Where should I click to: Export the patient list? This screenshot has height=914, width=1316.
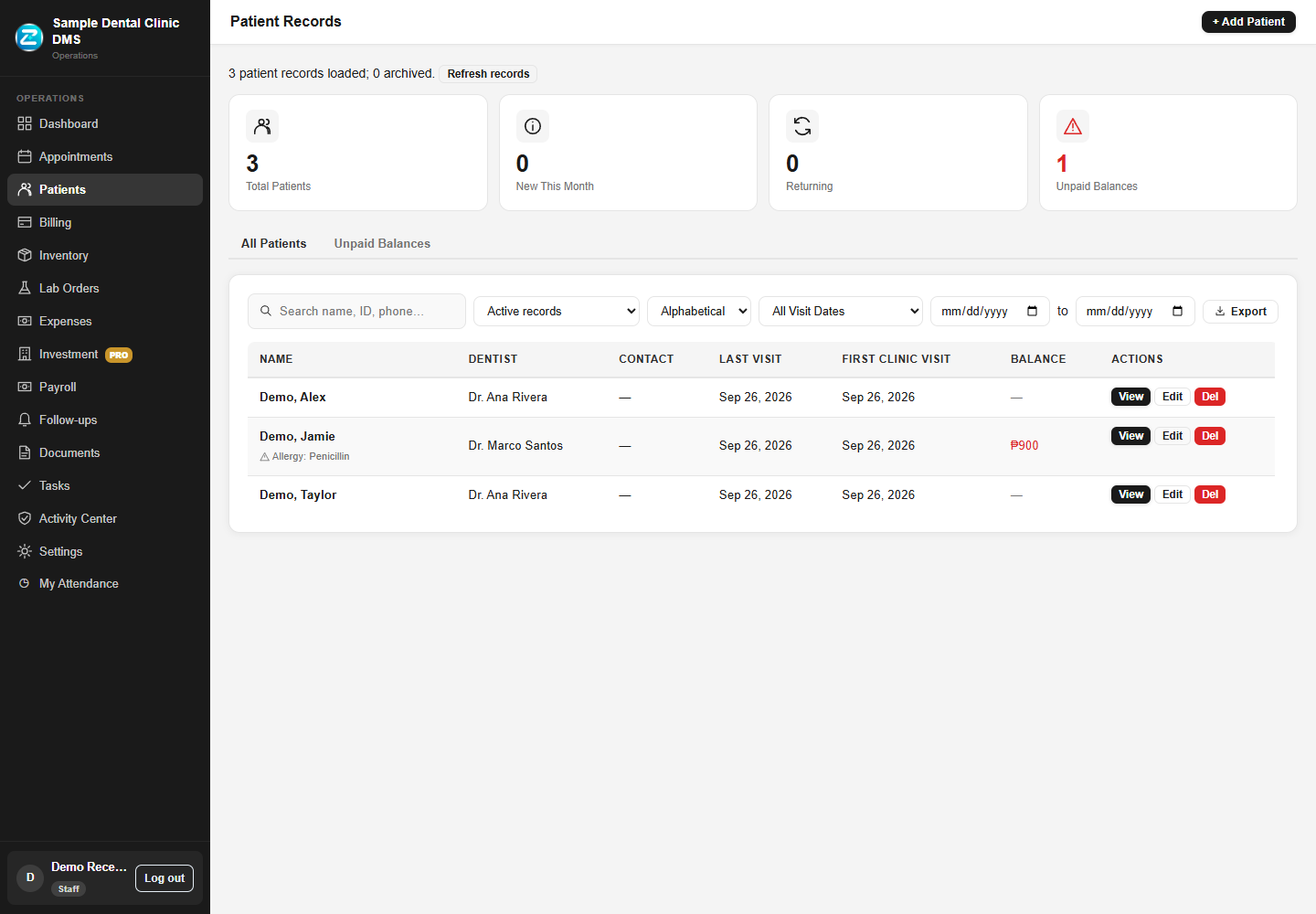coord(1240,311)
